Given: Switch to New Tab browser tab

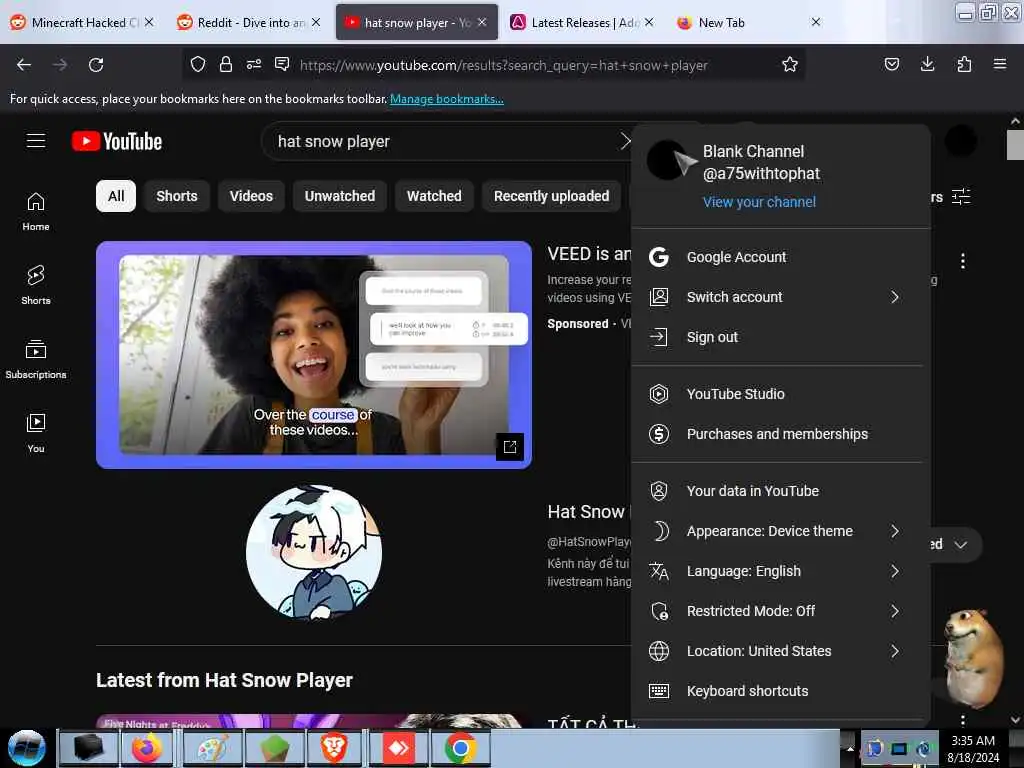Looking at the screenshot, I should pos(749,22).
